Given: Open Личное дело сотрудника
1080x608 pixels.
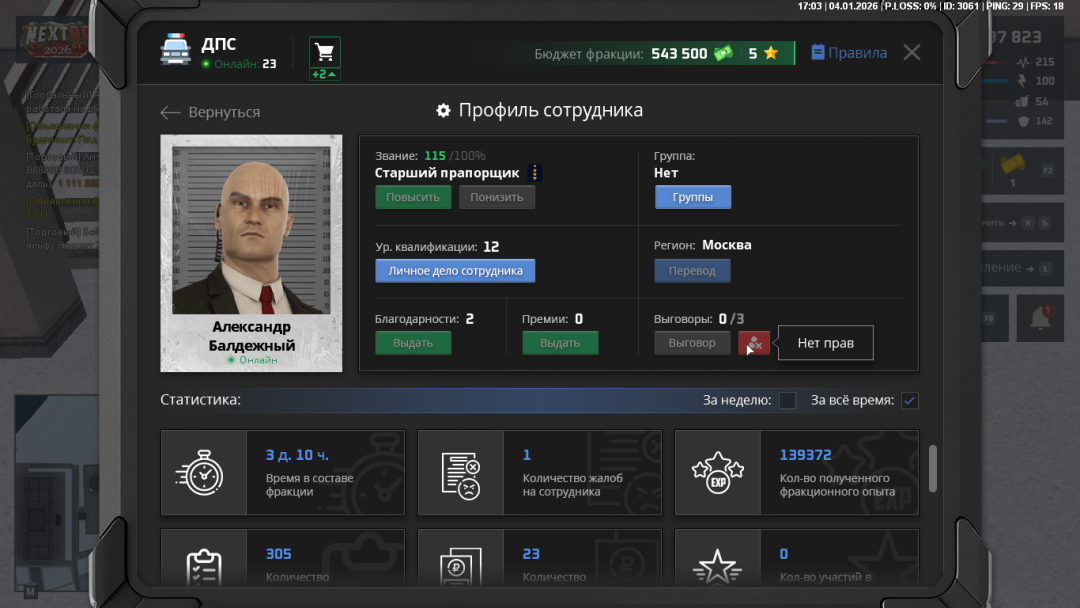Looking at the screenshot, I should pos(455,270).
